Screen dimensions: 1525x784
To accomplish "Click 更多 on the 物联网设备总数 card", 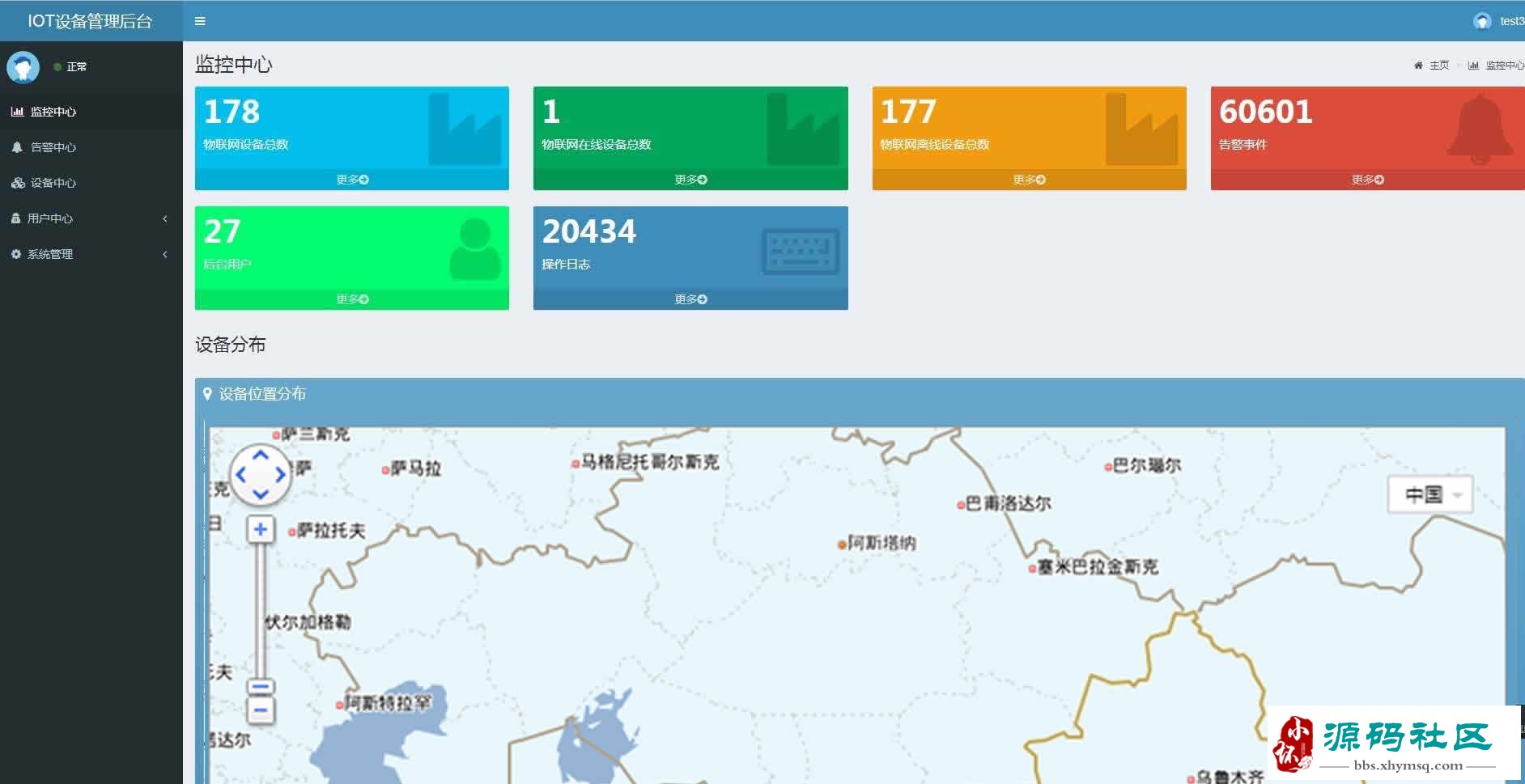I will (352, 180).
